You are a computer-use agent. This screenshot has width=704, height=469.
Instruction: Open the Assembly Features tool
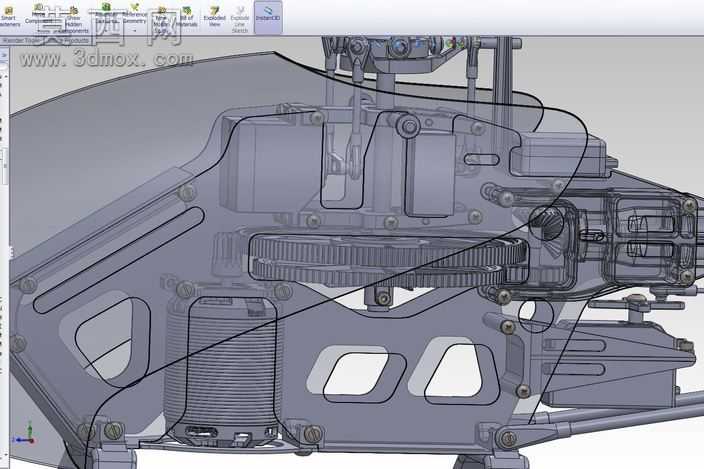point(106,14)
